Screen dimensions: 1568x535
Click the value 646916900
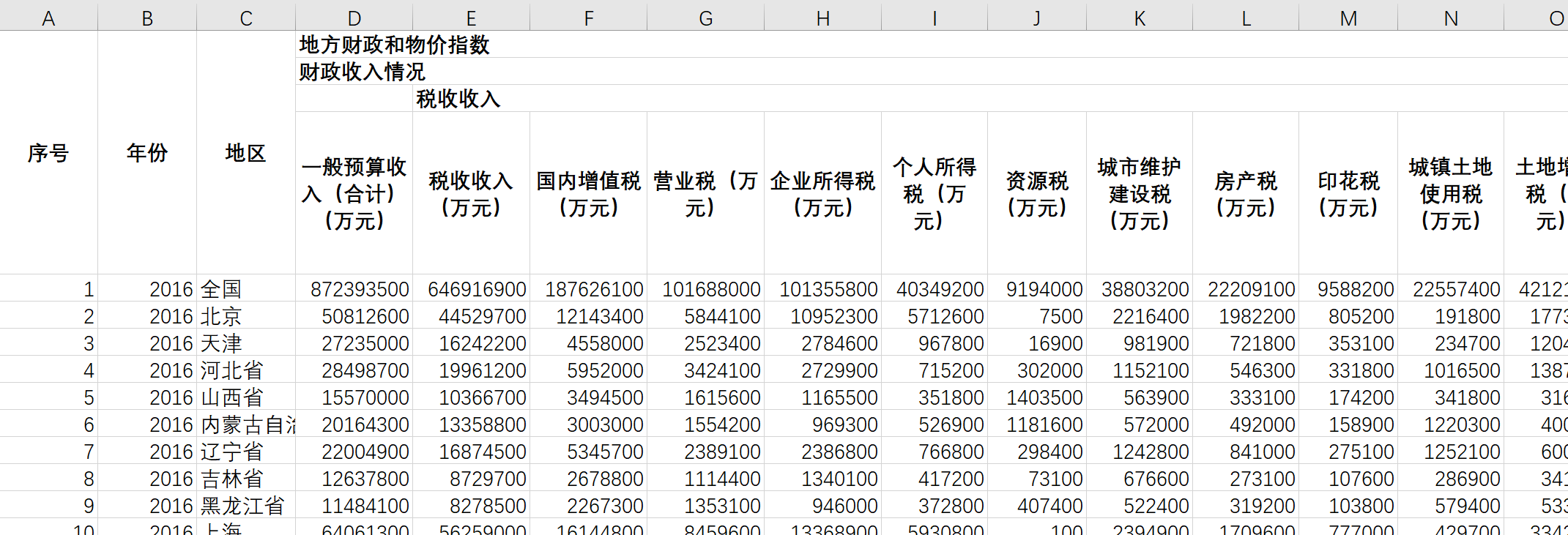pos(477,290)
